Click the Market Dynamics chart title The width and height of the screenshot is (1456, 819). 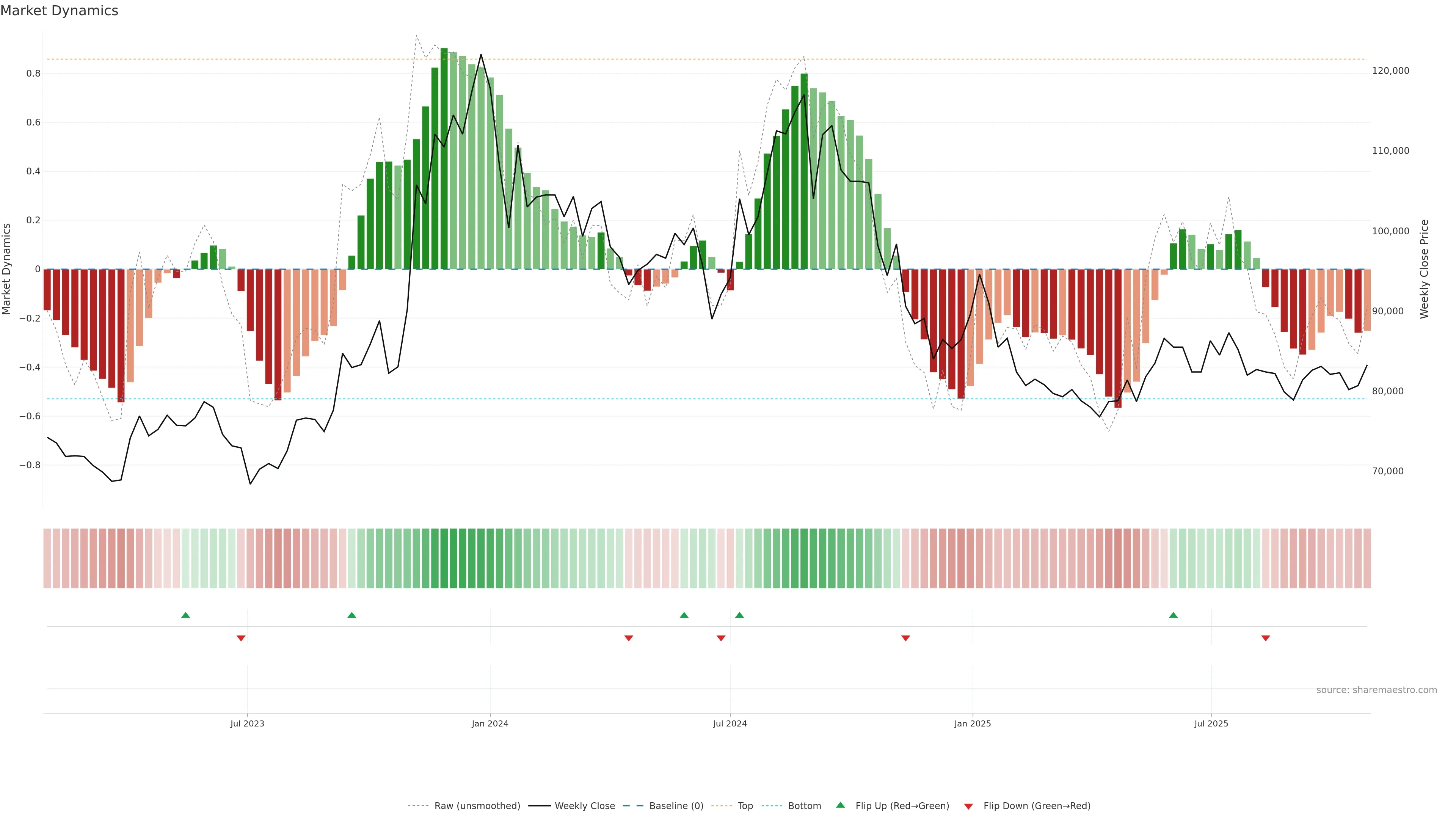point(60,11)
